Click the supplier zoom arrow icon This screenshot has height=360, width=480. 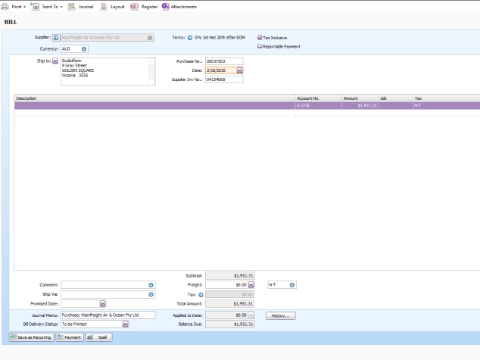pos(56,38)
